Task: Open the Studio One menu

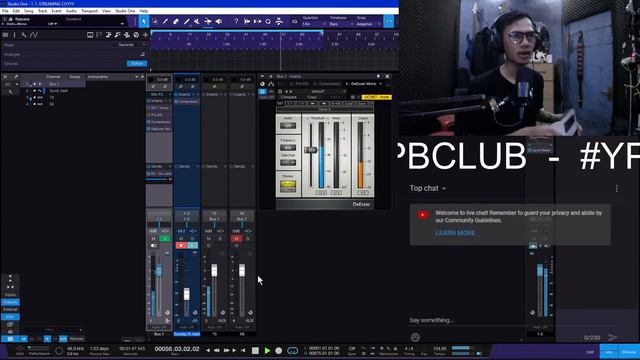Action: coord(125,11)
